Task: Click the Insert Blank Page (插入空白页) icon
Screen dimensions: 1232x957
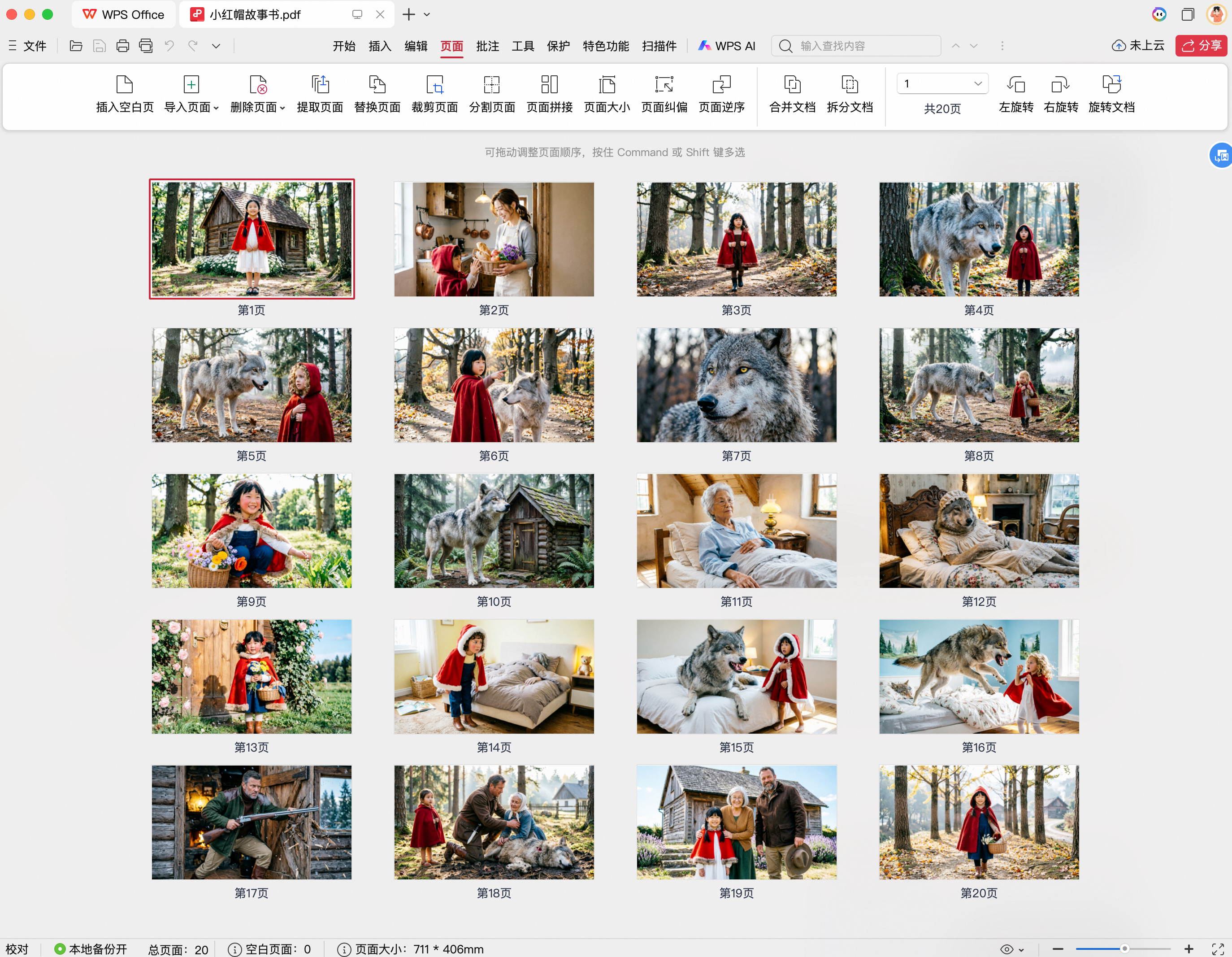Action: (125, 85)
